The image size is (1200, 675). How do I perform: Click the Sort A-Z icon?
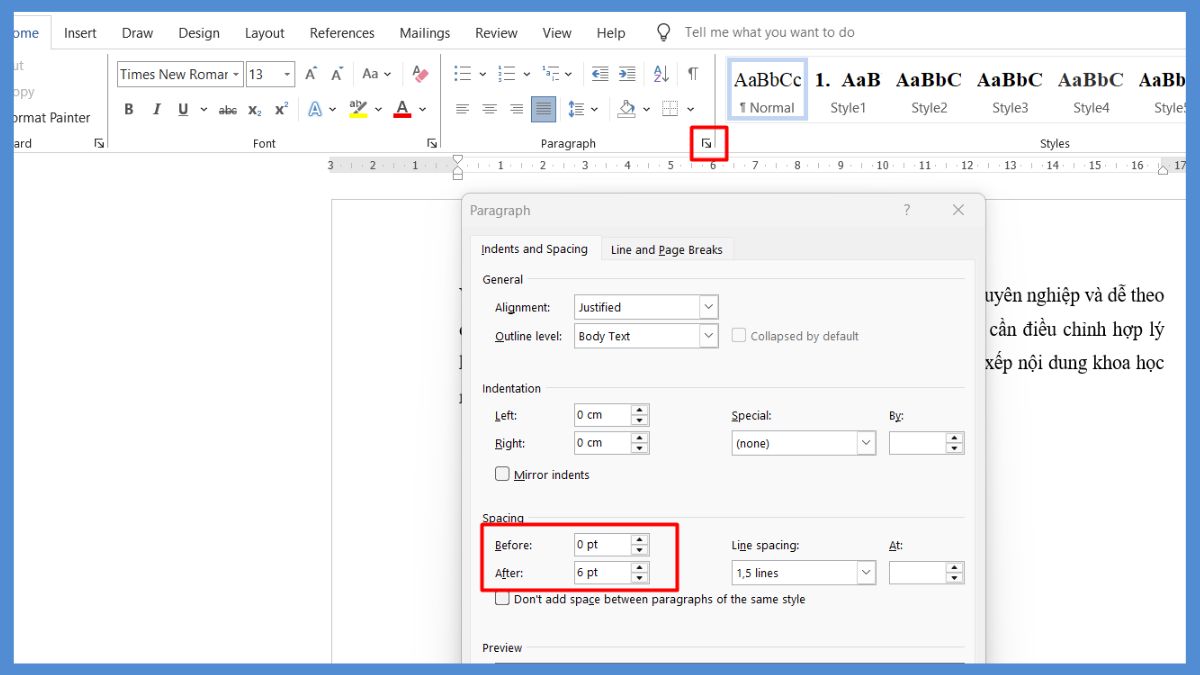coord(660,74)
